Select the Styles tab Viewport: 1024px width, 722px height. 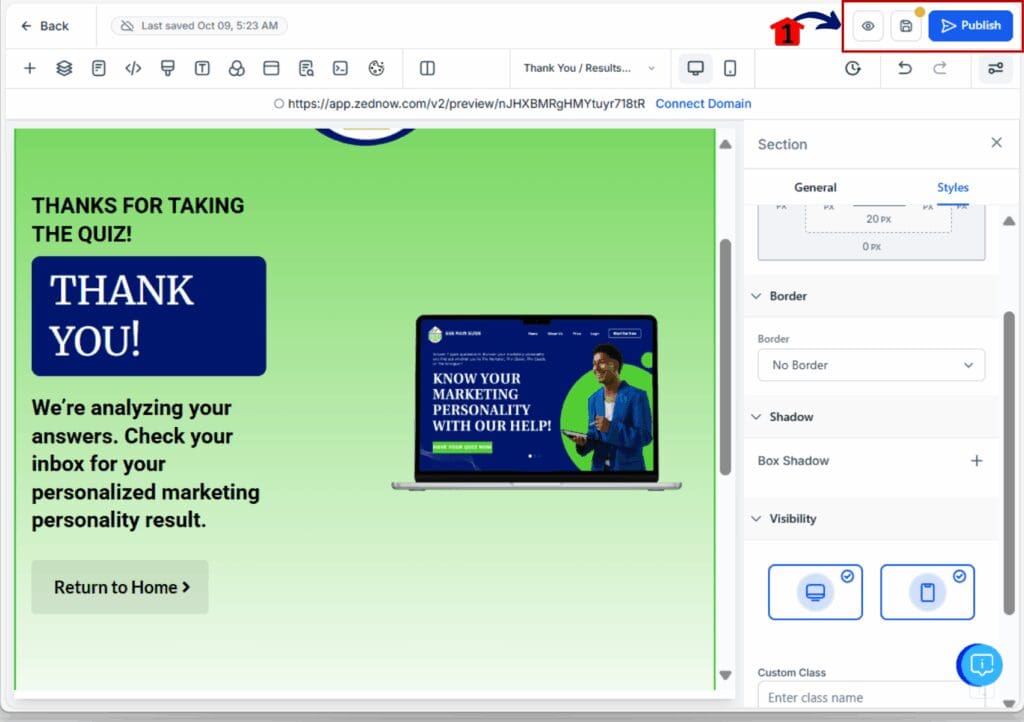coord(952,187)
